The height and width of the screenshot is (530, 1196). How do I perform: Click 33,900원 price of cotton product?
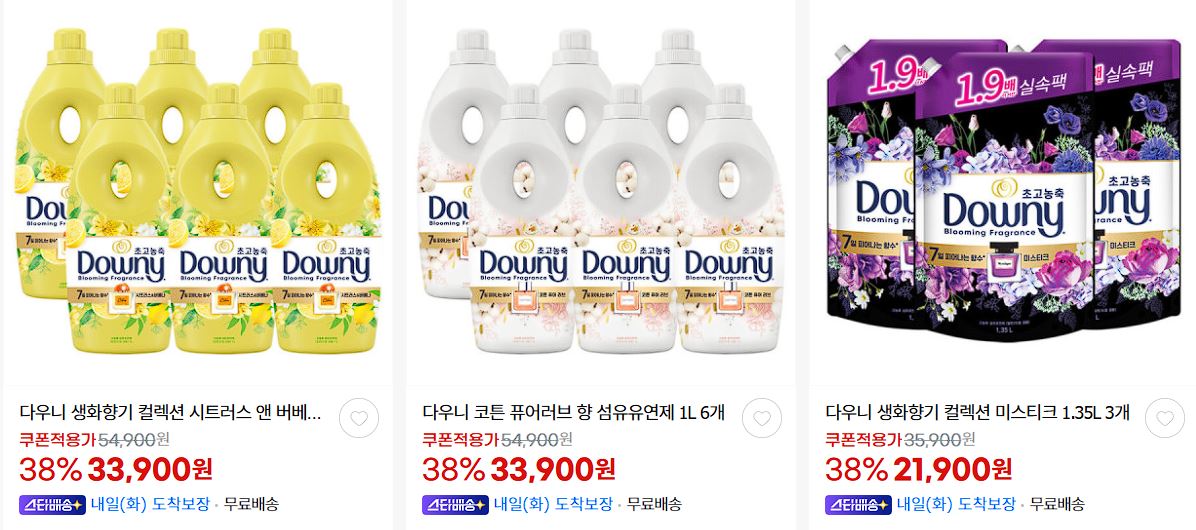[x=553, y=469]
